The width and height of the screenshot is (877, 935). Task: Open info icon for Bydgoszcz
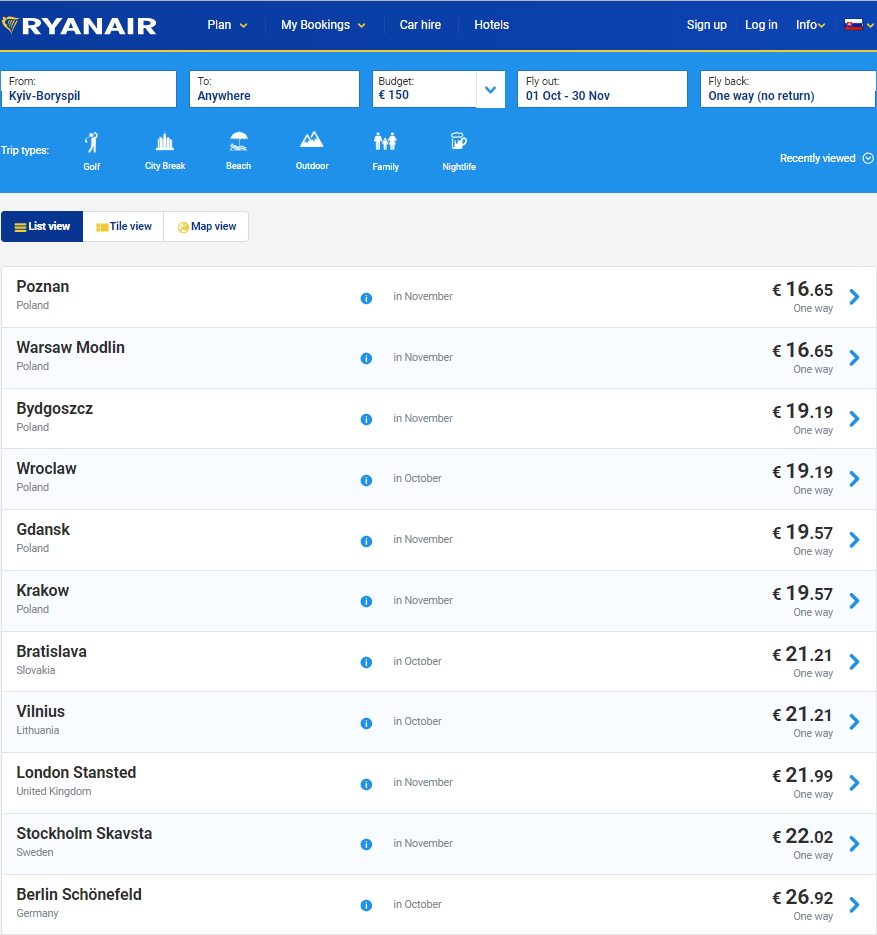pos(367,419)
